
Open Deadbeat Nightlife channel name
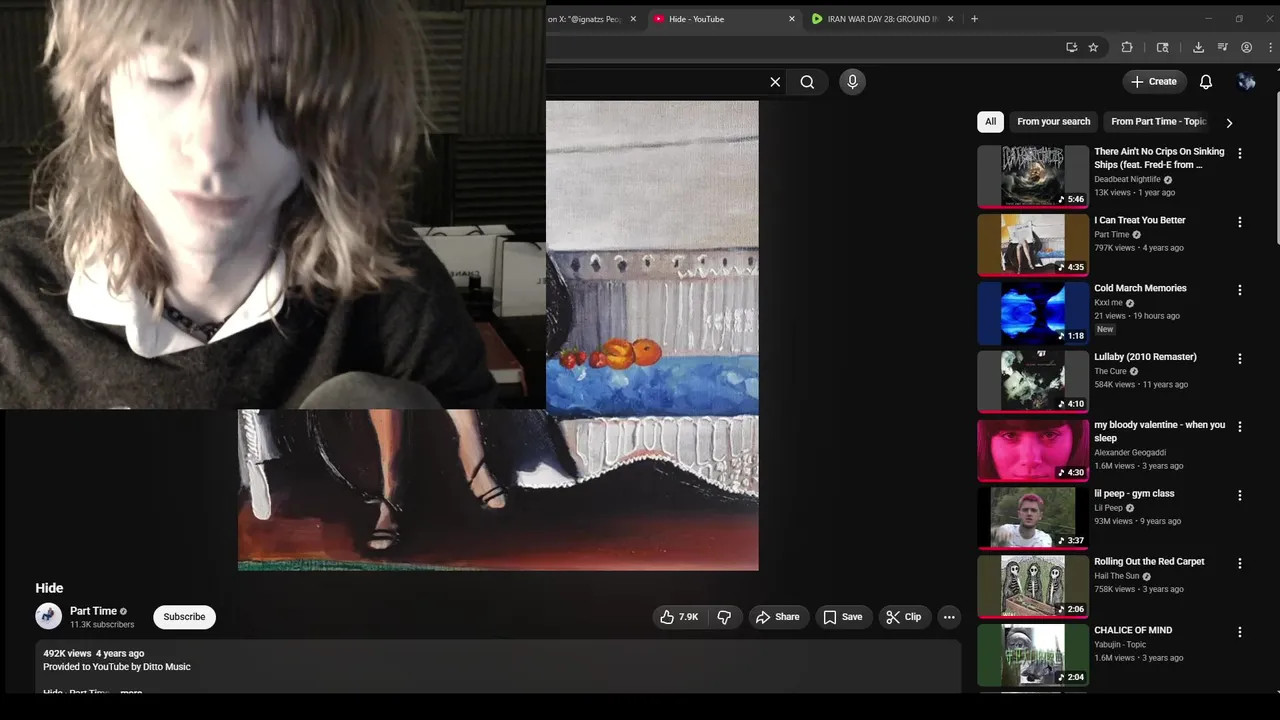[x=1127, y=180]
